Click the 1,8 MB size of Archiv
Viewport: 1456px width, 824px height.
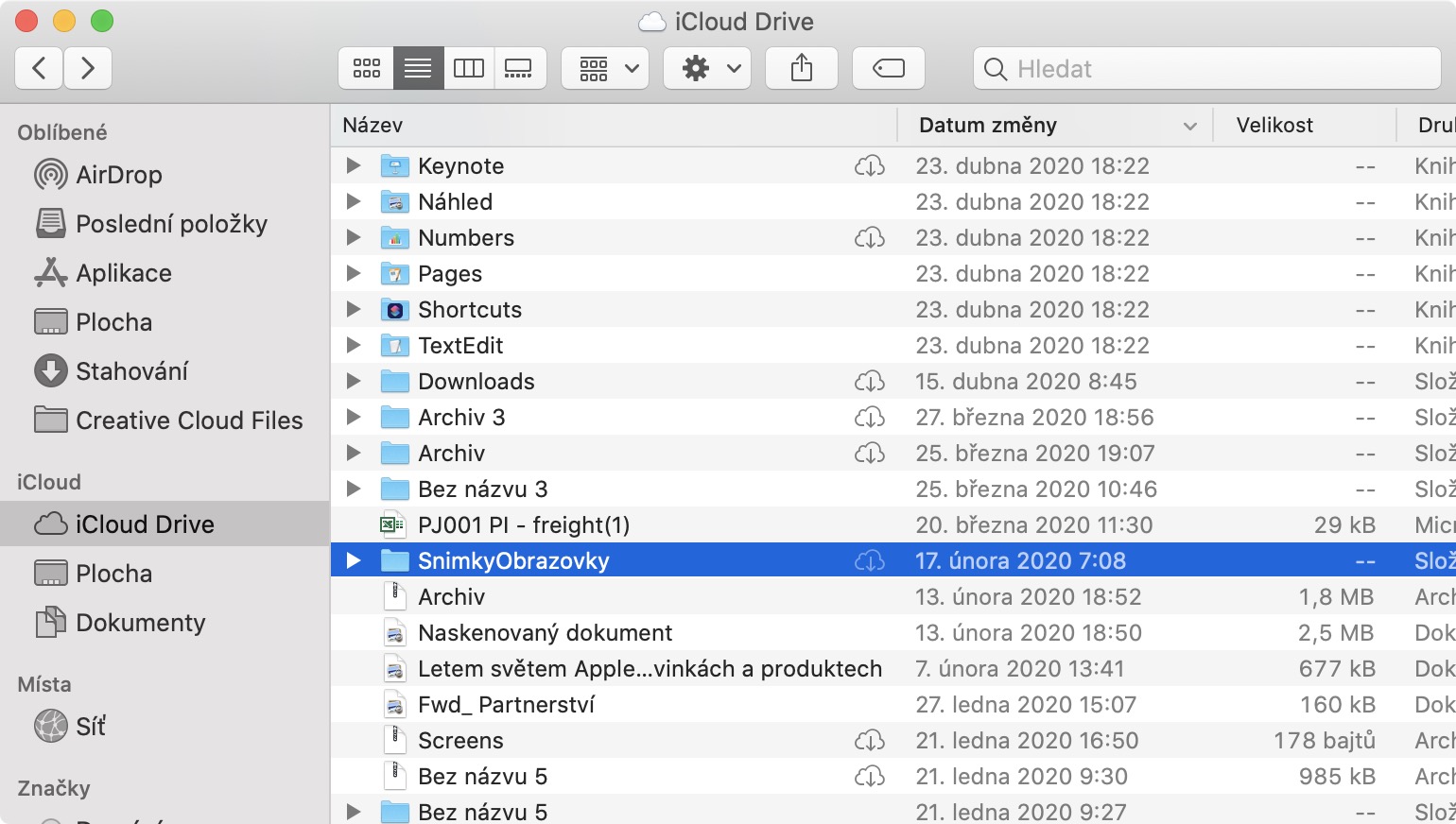pyautogui.click(x=1336, y=597)
